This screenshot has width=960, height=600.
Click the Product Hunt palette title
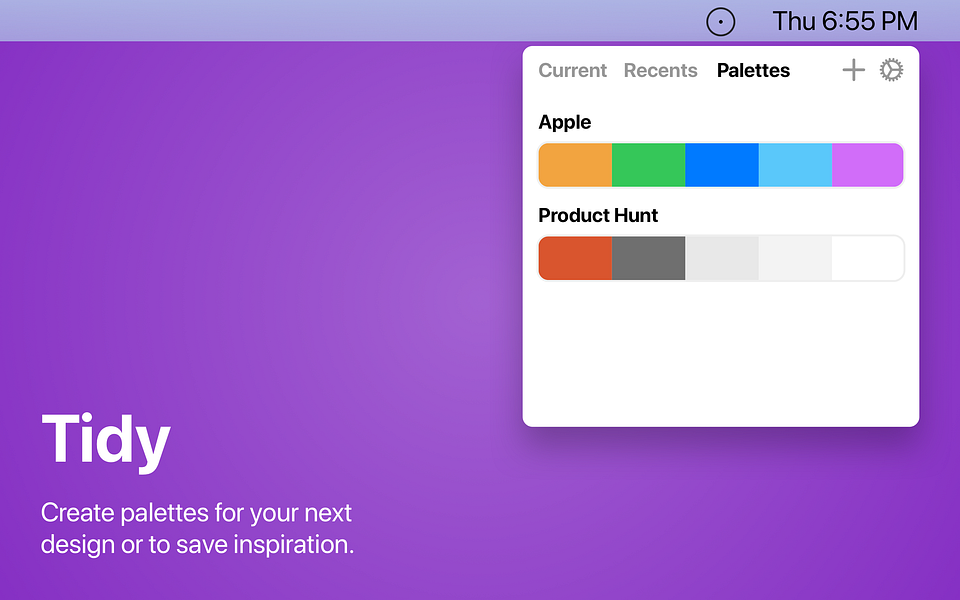pos(598,215)
